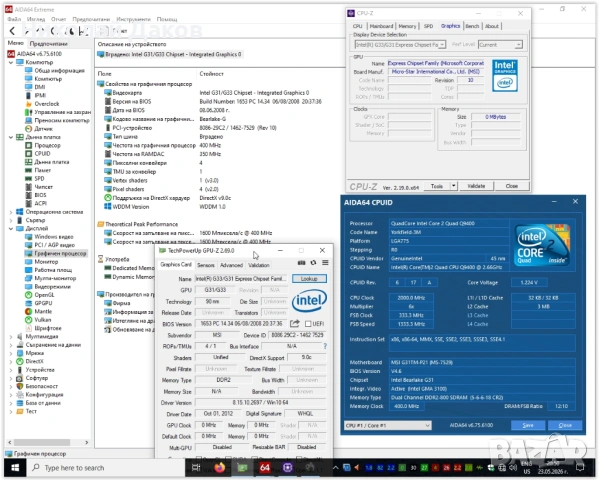Click Close in the AIDA64 CPUID window
This screenshot has height=480, width=599.
click(565, 425)
